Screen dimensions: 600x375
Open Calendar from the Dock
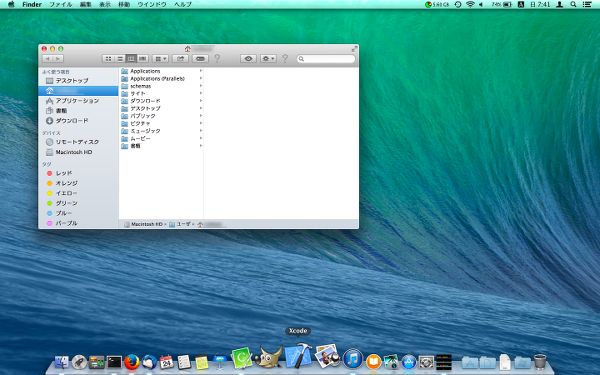tap(166, 362)
